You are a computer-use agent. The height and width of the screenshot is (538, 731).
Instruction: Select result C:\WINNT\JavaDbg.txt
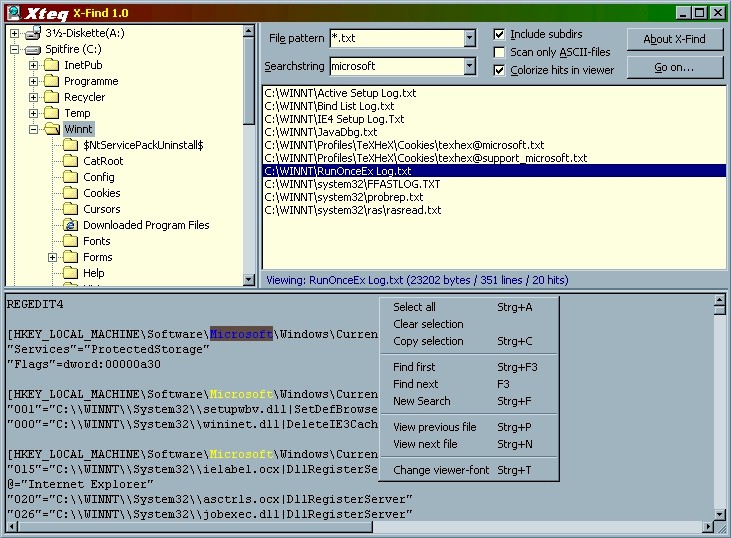click(494, 132)
